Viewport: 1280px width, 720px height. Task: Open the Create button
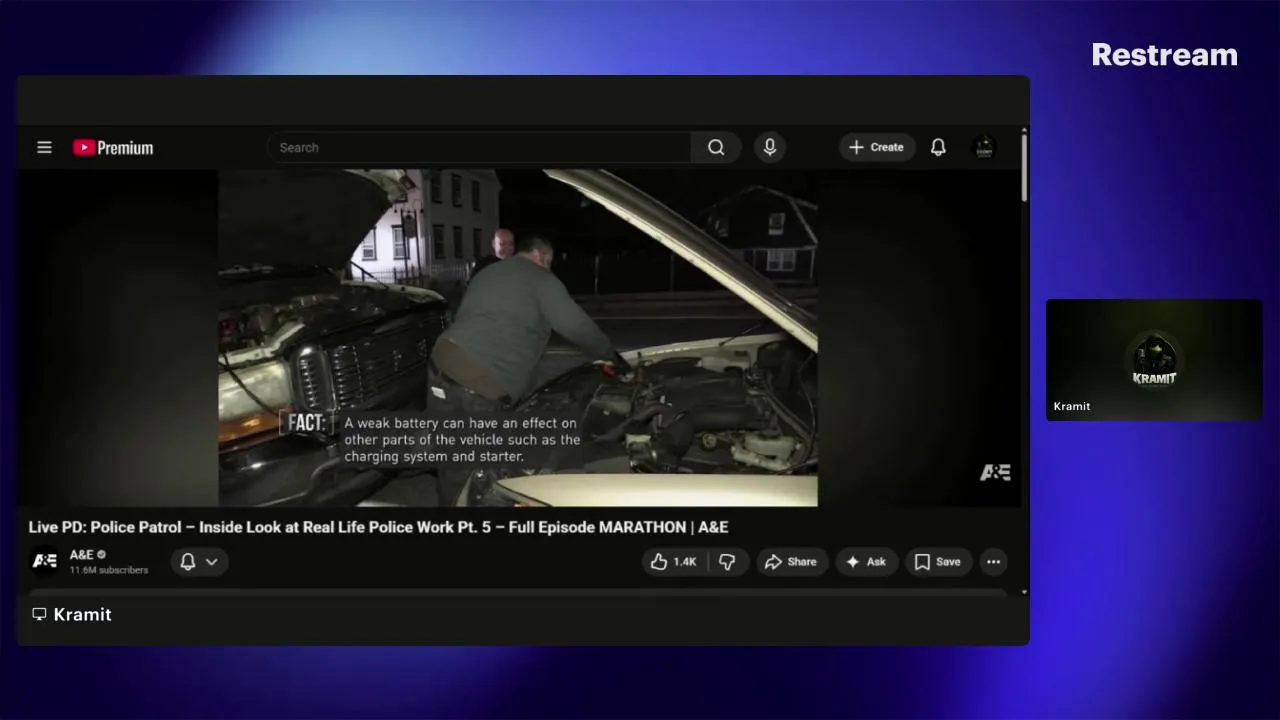877,147
